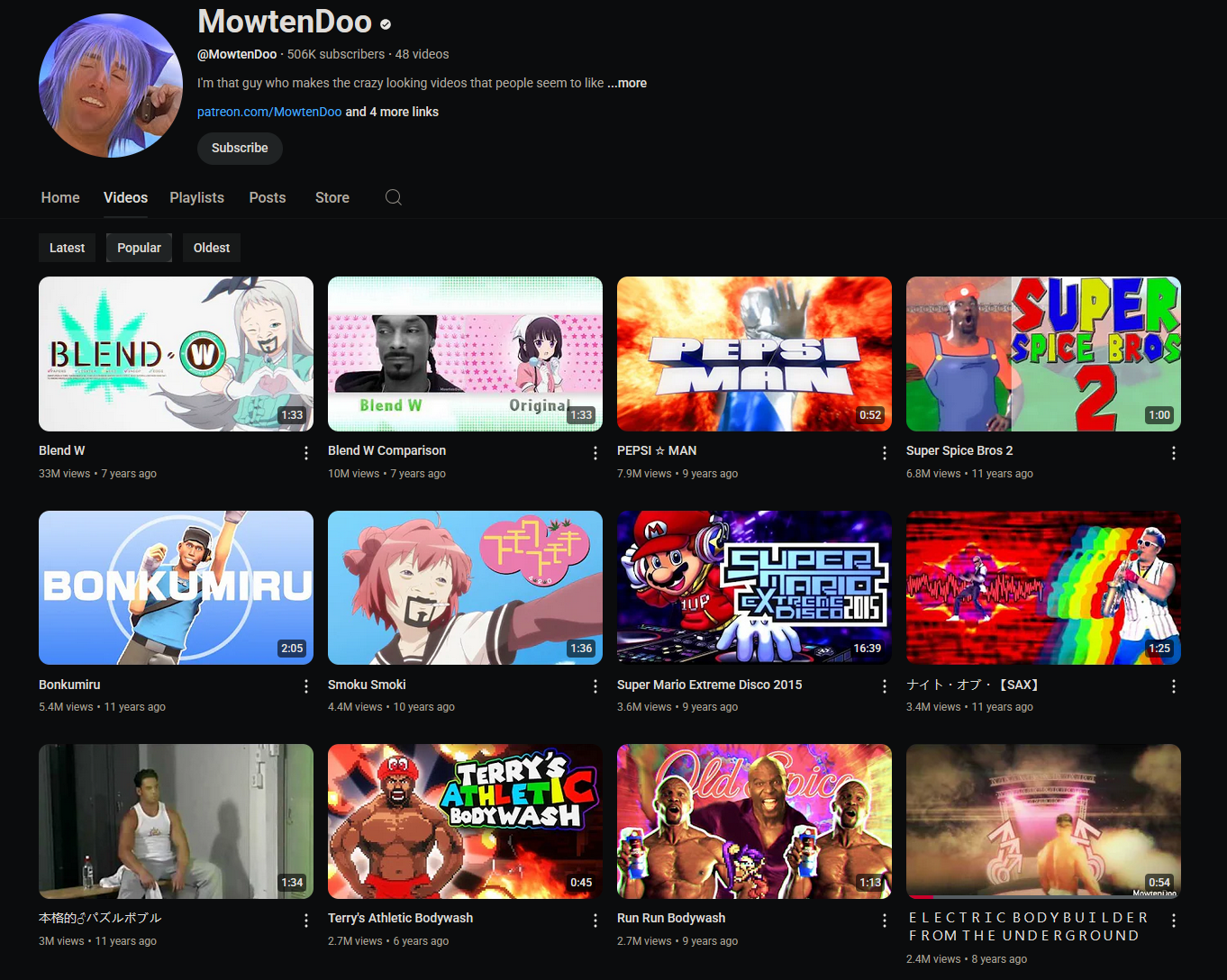The width and height of the screenshot is (1227, 980).
Task: Play the Electric Bodybuilder thumbnail
Action: click(x=1043, y=821)
